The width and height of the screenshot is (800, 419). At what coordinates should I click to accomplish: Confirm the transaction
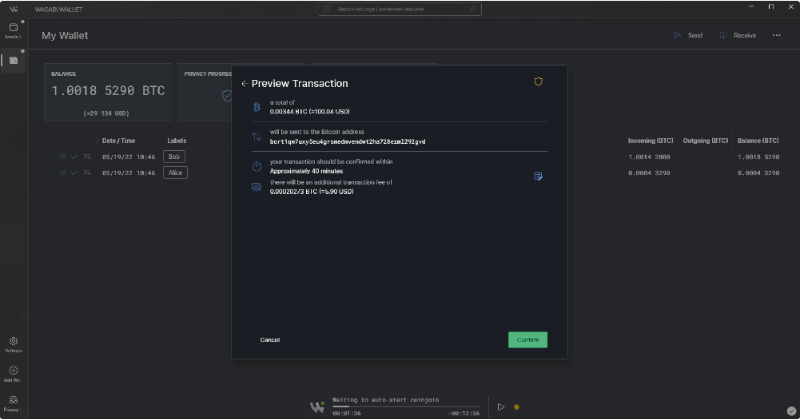527,340
